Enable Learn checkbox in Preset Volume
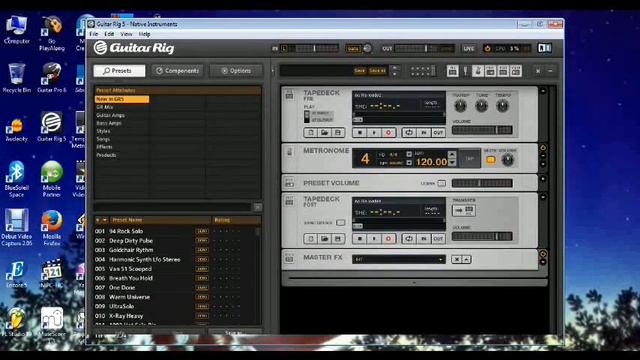The image size is (640, 360). 441,183
